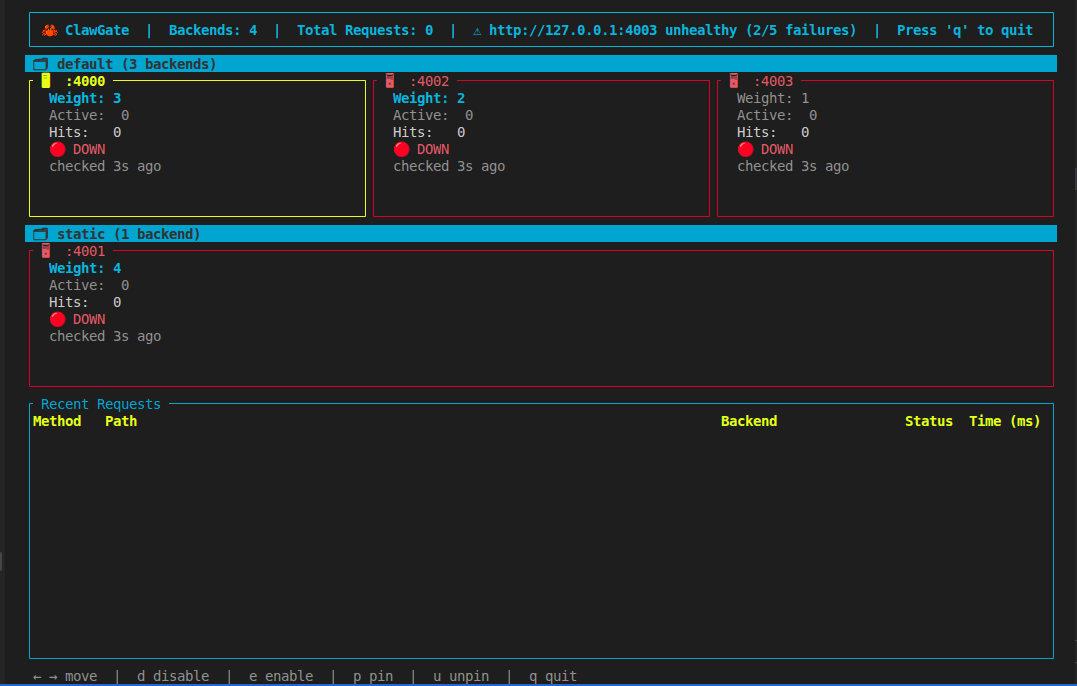Viewport: 1077px width, 686px height.
Task: Click 'Weight: 4' on backend :4001
Action: point(85,268)
